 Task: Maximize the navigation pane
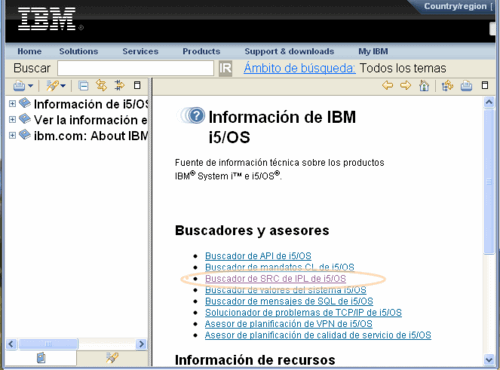pyautogui.click(x=137, y=85)
